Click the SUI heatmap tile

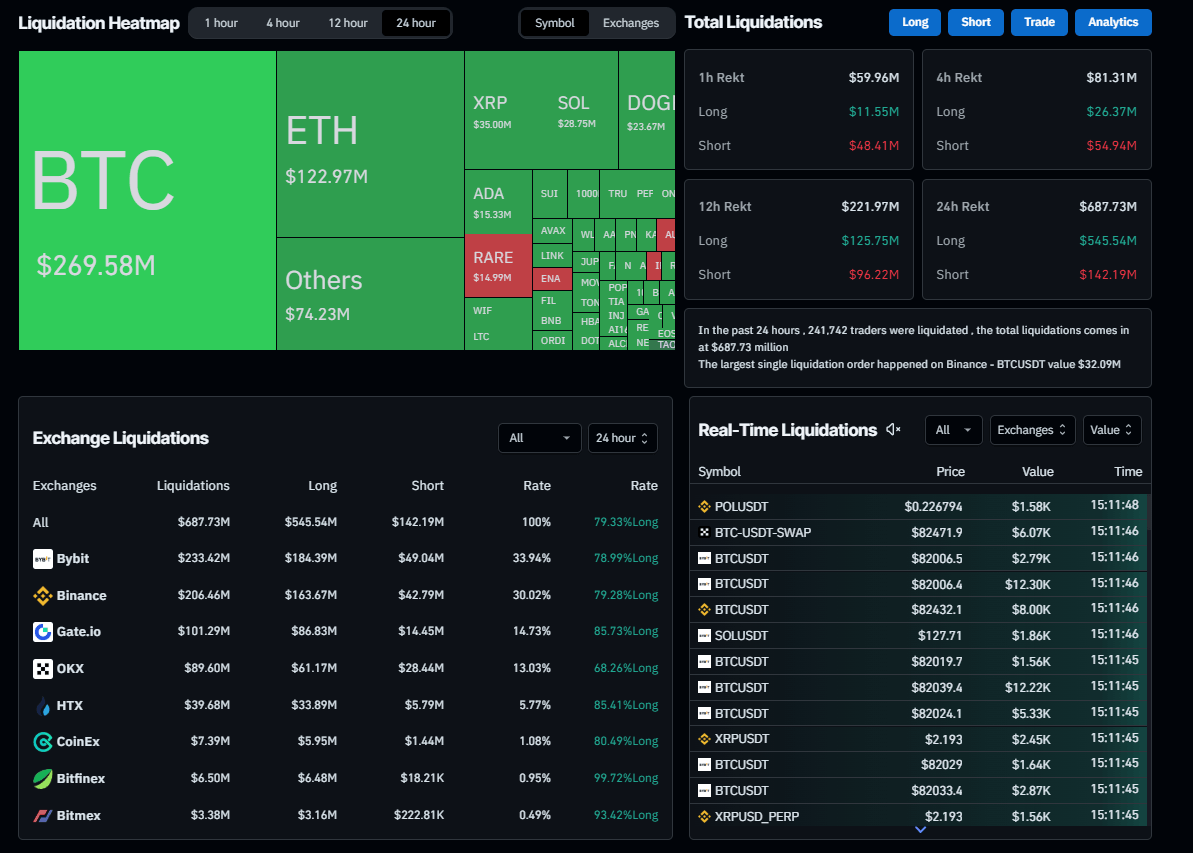click(x=549, y=194)
